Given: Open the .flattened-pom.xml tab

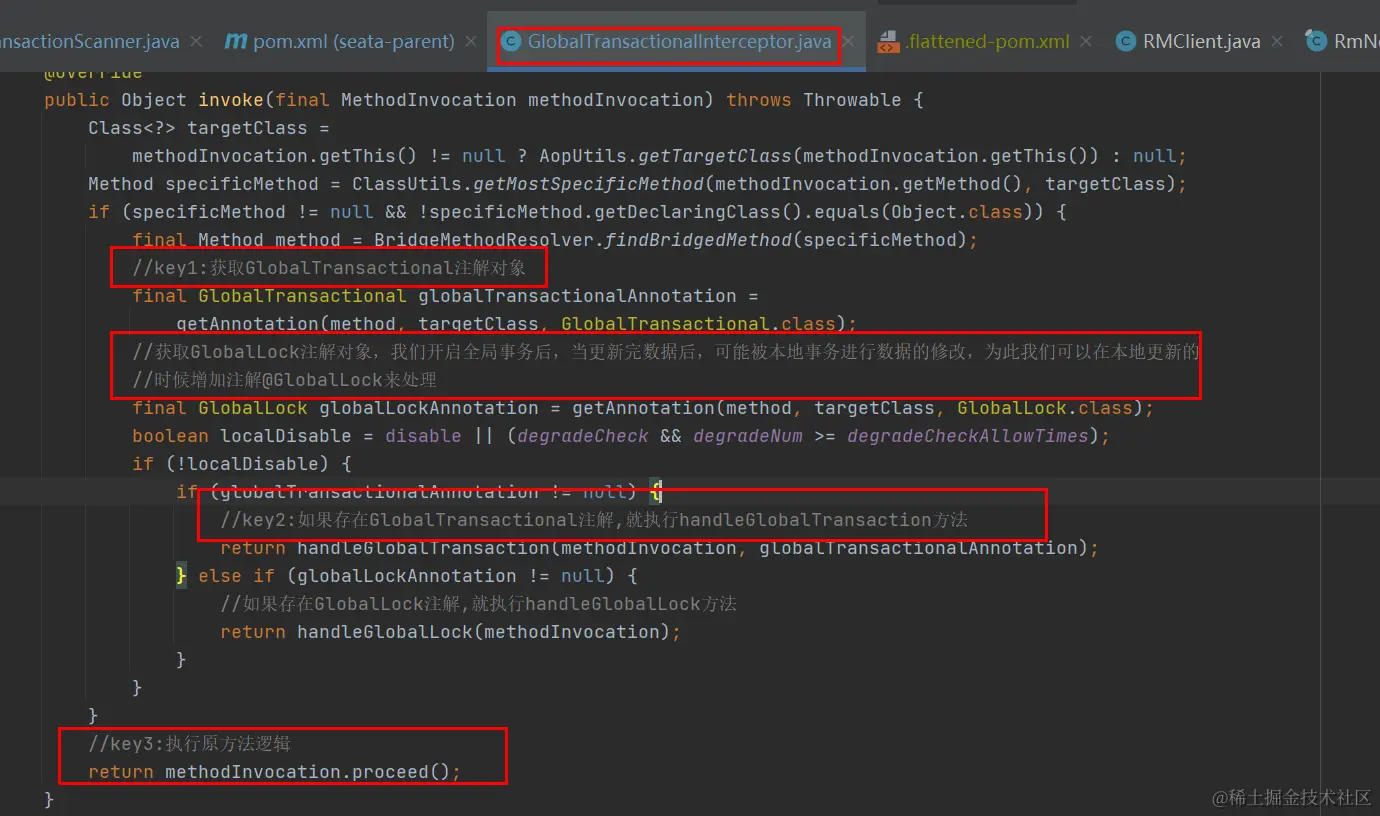Looking at the screenshot, I should click(987, 42).
